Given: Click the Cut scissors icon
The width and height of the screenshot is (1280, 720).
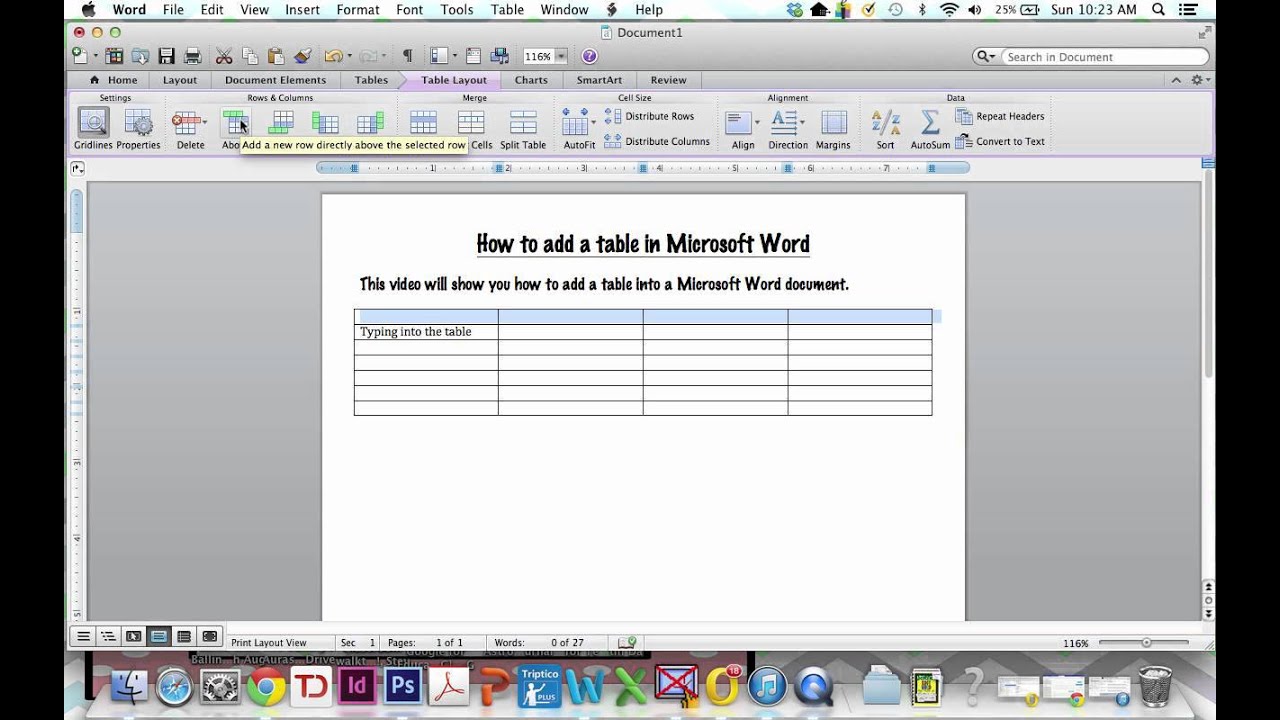Looking at the screenshot, I should tap(224, 56).
